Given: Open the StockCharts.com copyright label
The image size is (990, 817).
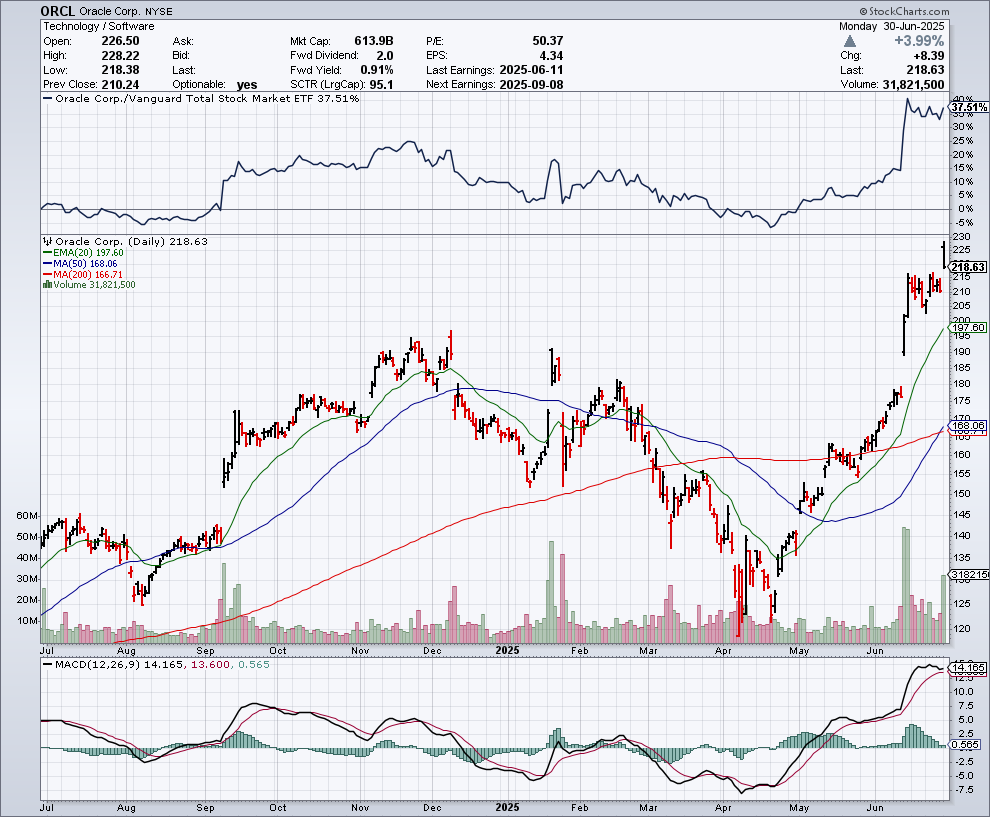Looking at the screenshot, I should tap(904, 11).
